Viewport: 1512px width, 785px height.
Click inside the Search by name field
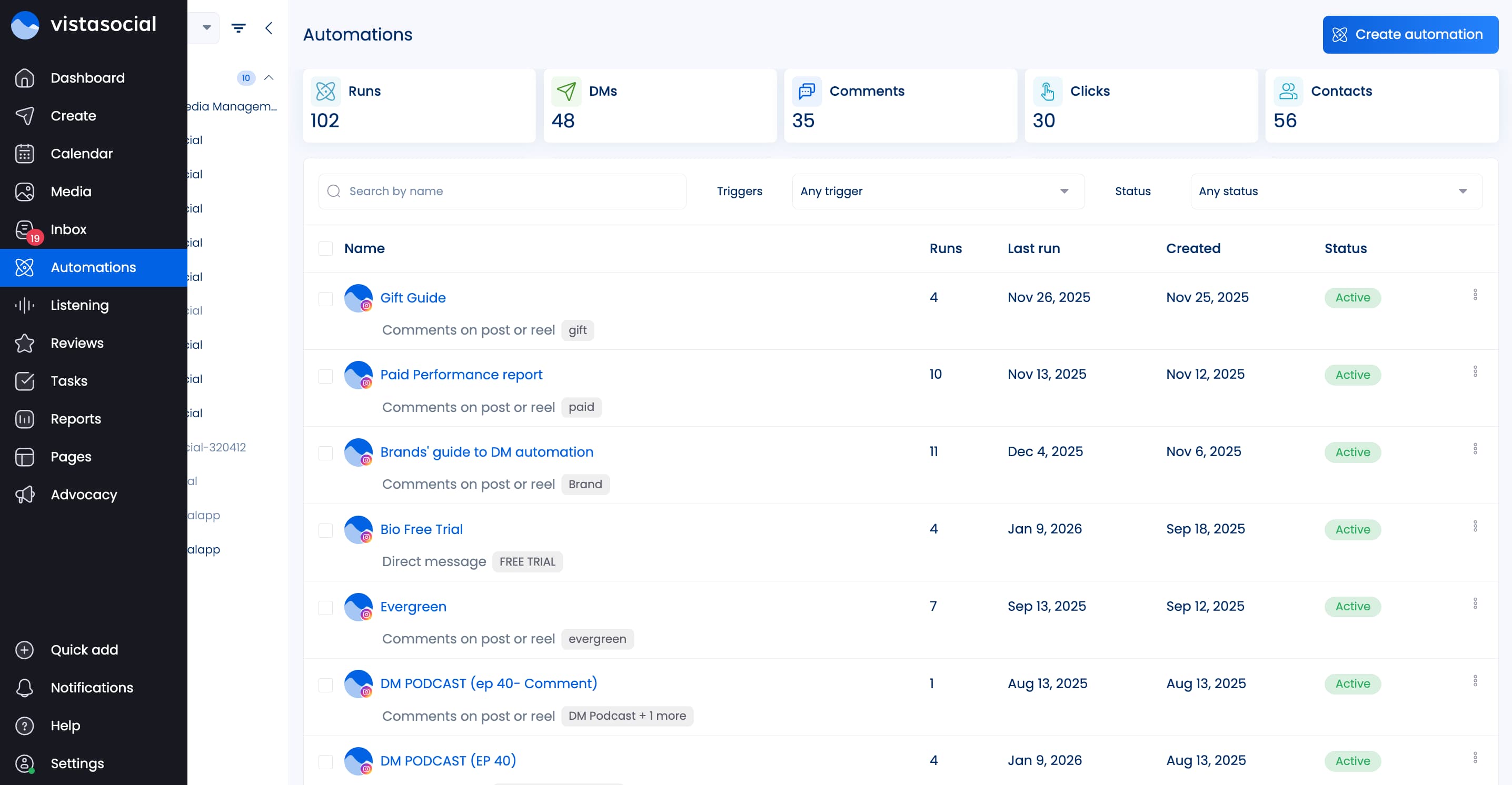point(501,190)
